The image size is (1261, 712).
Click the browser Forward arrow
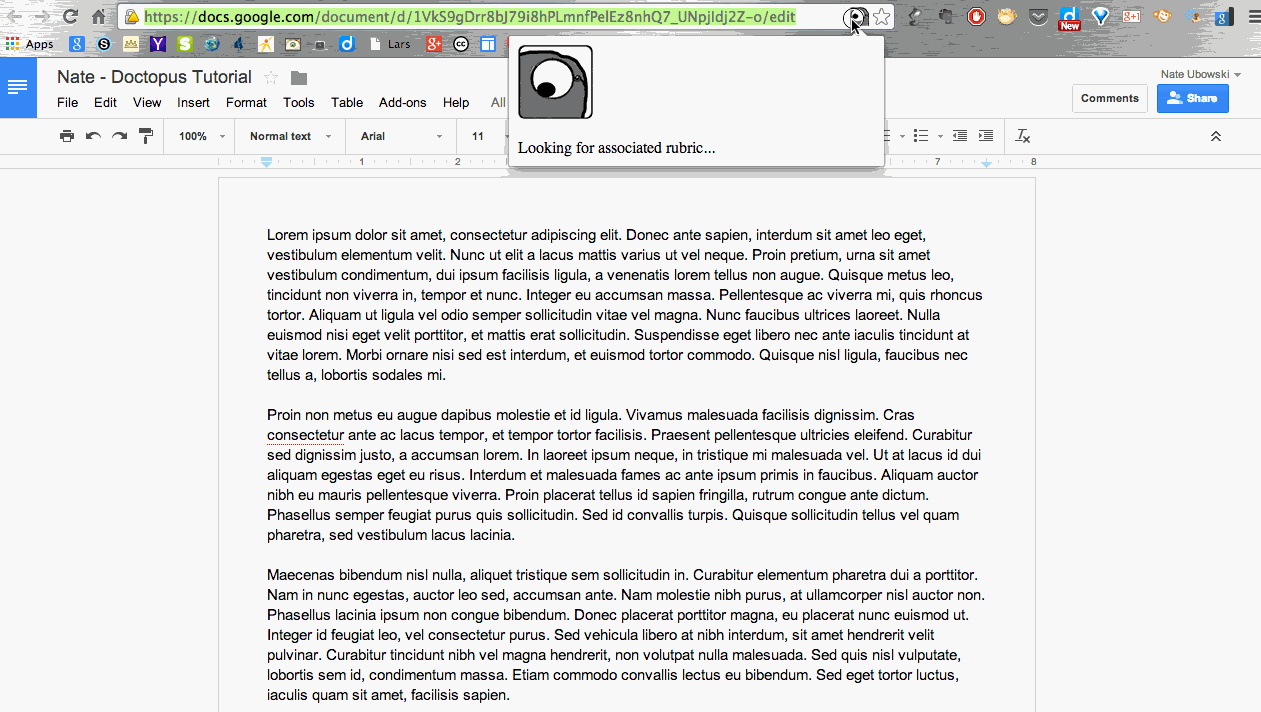click(42, 17)
